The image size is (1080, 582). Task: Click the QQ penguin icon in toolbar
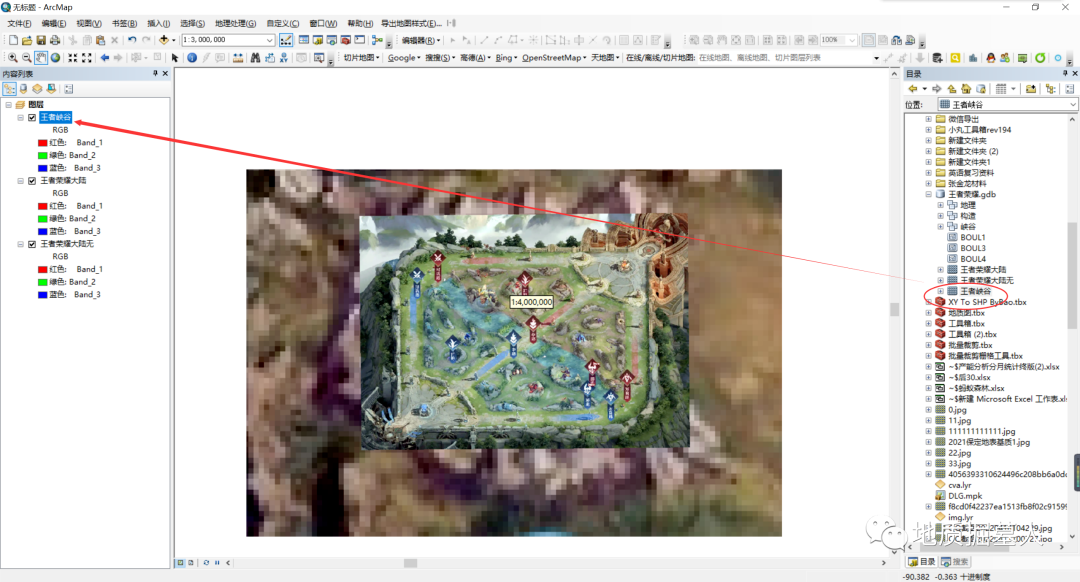click(x=990, y=58)
